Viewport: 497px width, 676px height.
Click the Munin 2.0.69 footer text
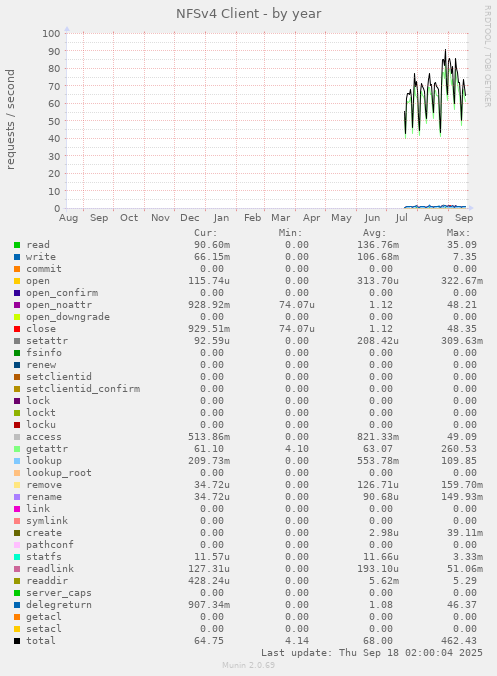tap(248, 665)
